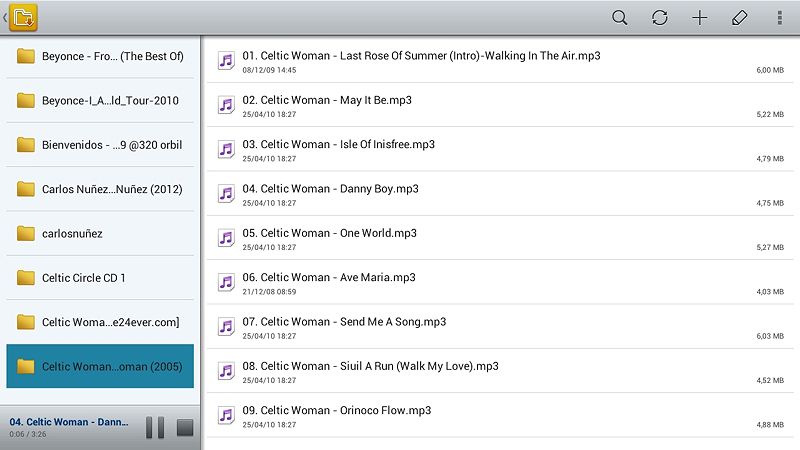Play 09. Celtic Woman - Orinoco Flow.mp3
This screenshot has height=450, width=800.
500,416
